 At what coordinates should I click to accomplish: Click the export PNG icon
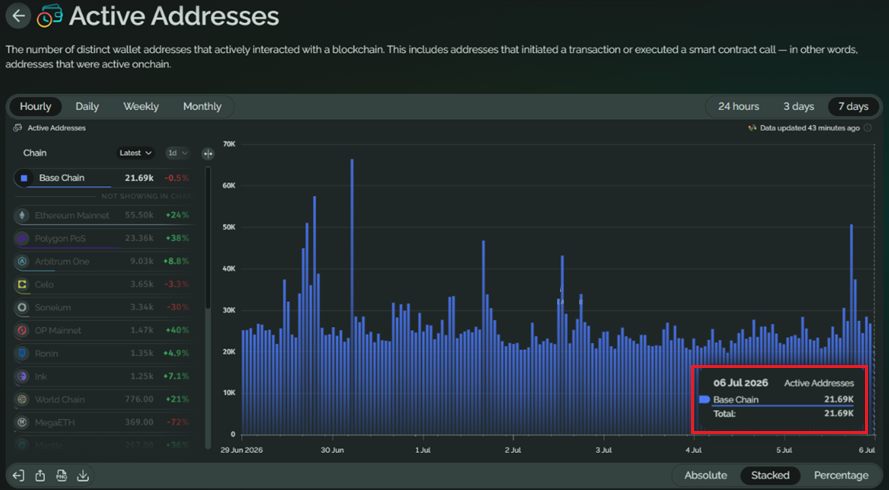[x=62, y=475]
